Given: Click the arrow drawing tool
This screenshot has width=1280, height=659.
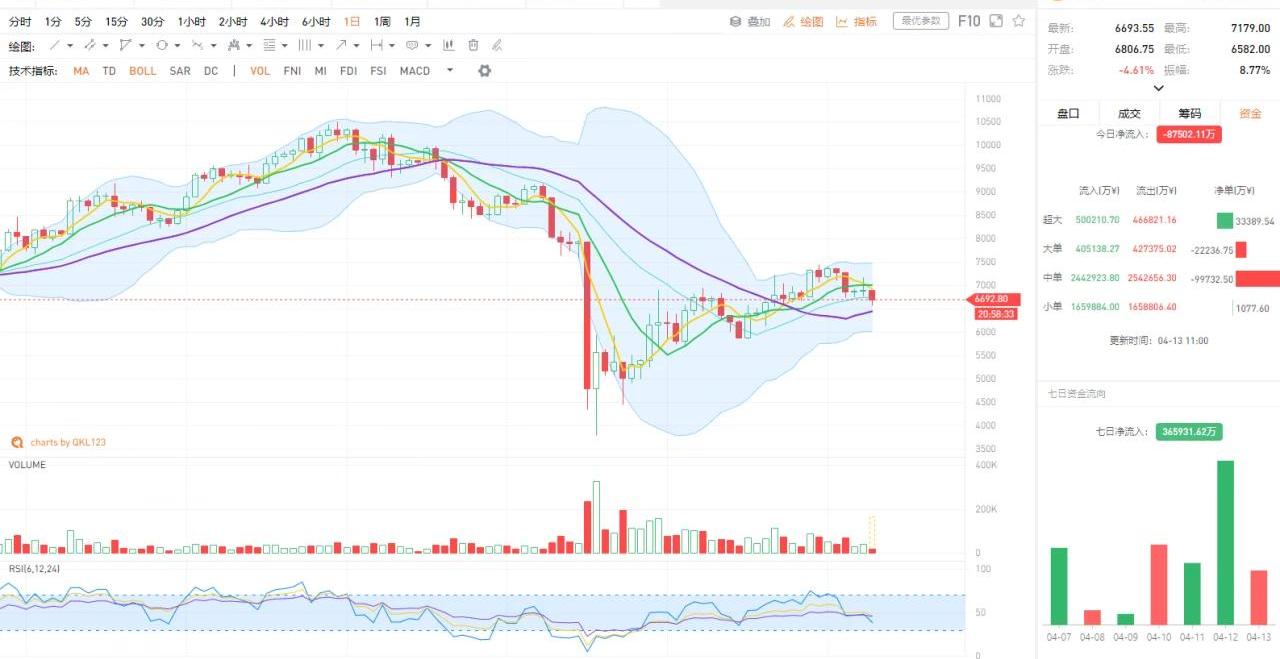Looking at the screenshot, I should point(342,45).
